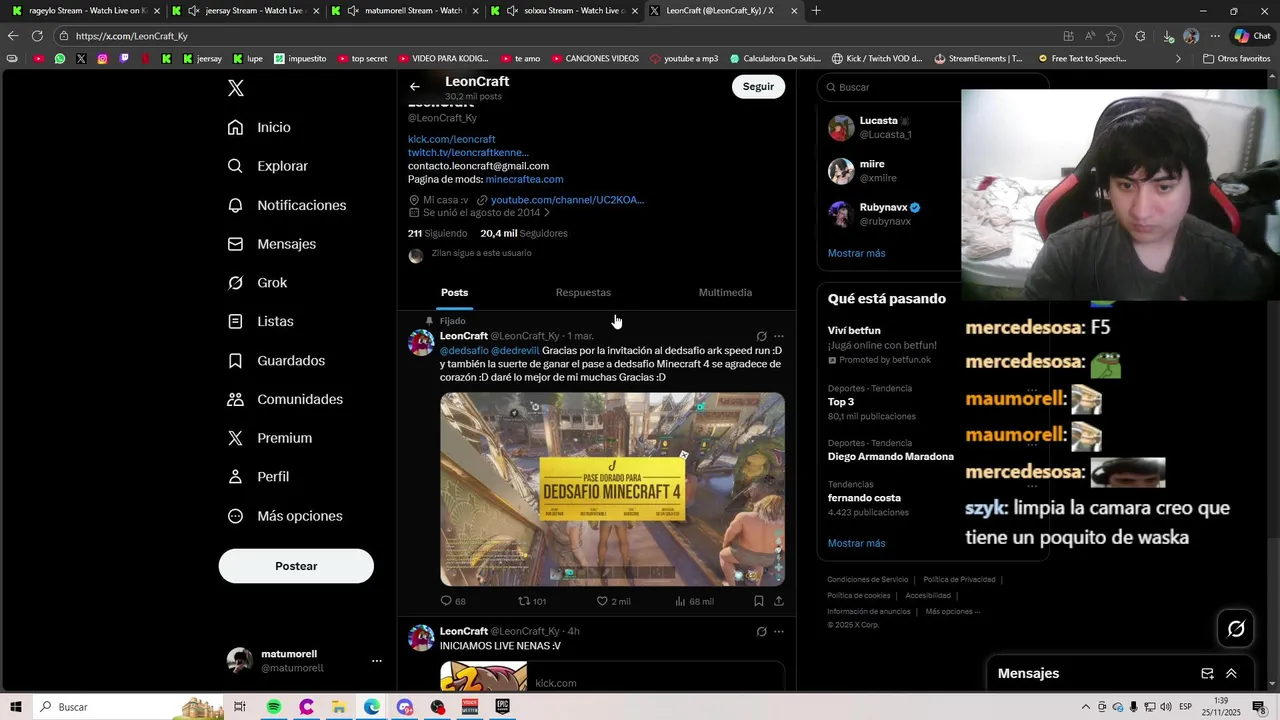Image resolution: width=1280 pixels, height=720 pixels.
Task: Open the three-dot menu on the pinned post
Action: [779, 336]
